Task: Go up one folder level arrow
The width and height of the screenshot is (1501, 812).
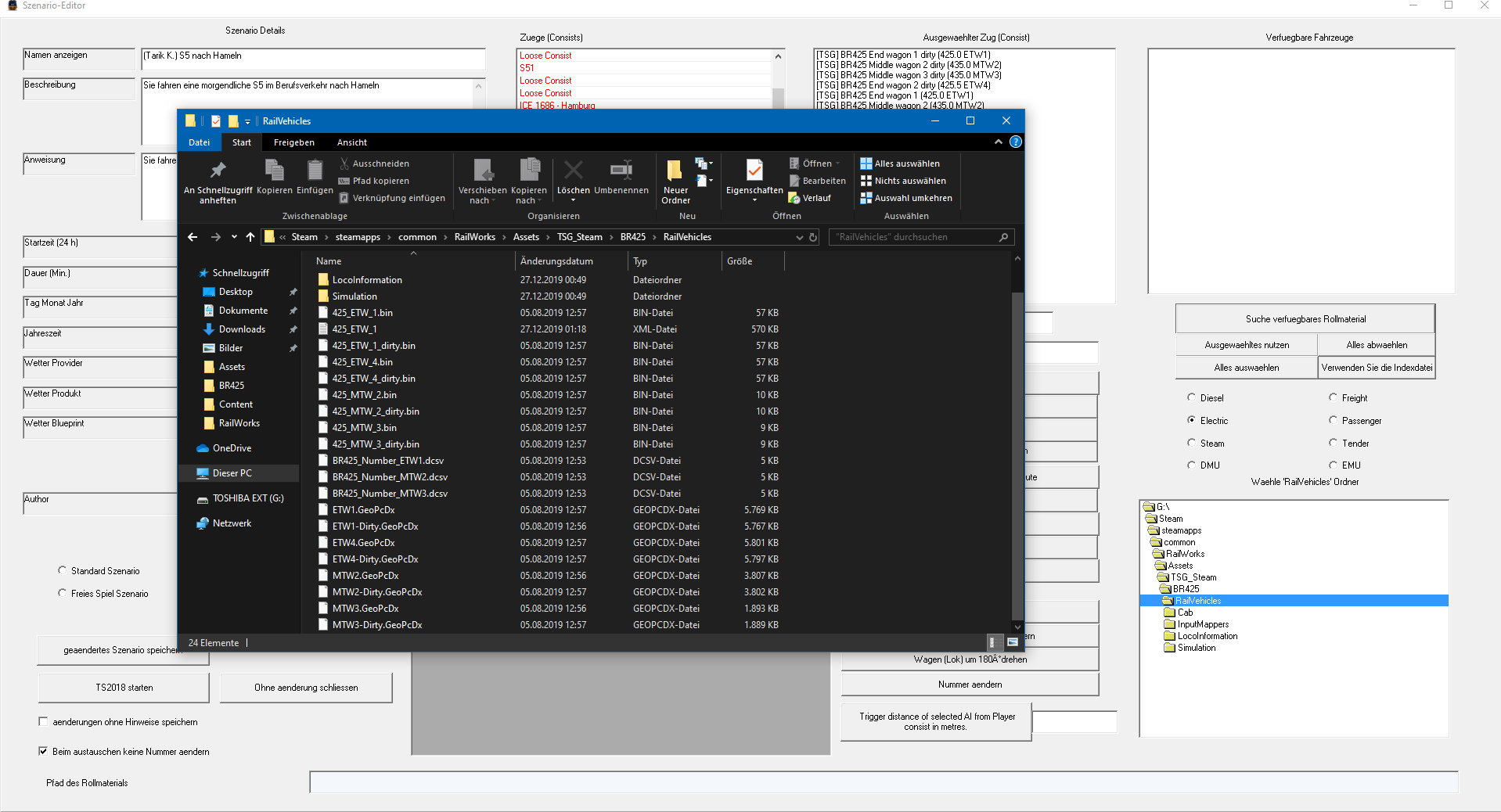Action: coord(250,237)
